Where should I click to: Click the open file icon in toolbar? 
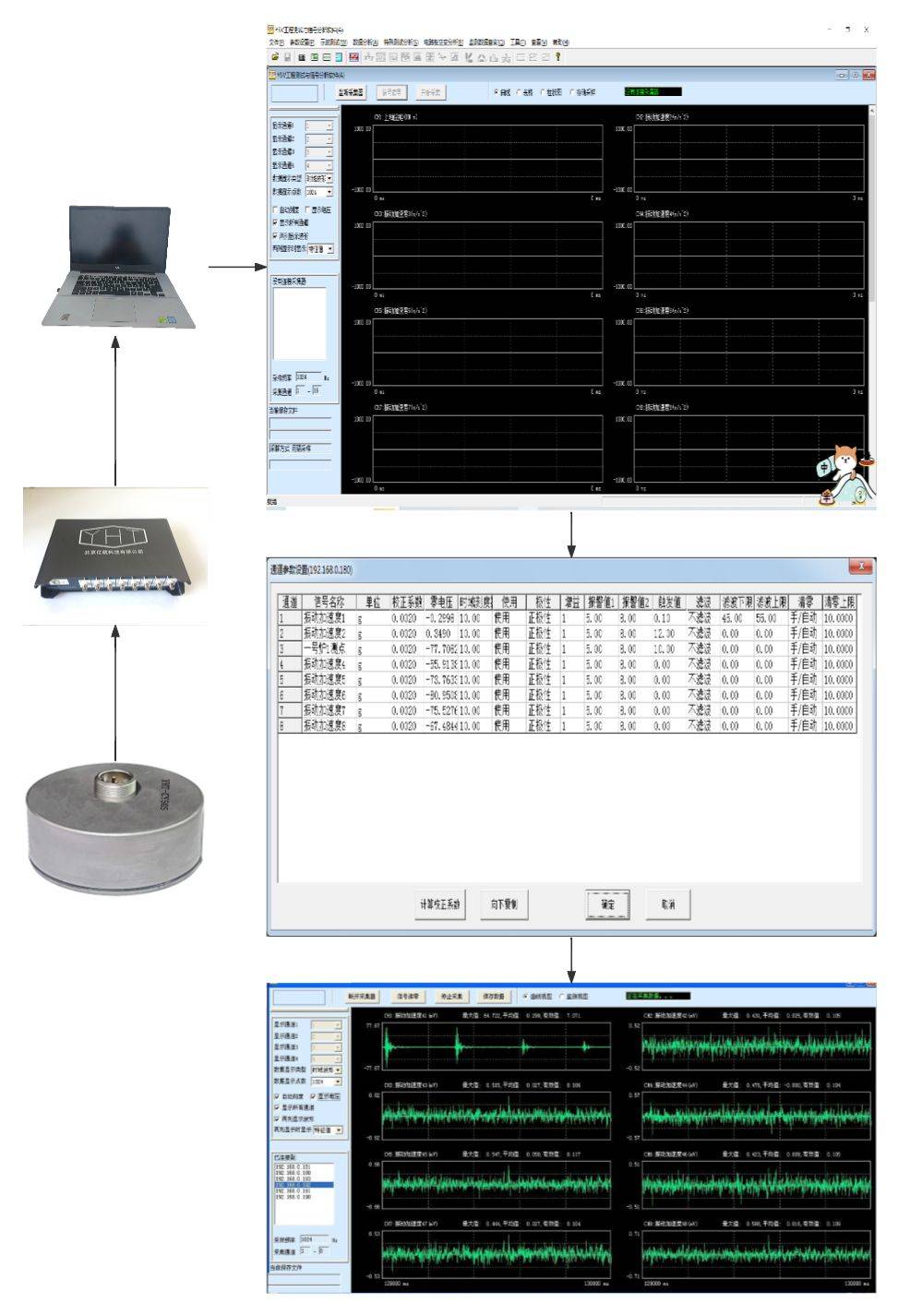pyautogui.click(x=274, y=57)
